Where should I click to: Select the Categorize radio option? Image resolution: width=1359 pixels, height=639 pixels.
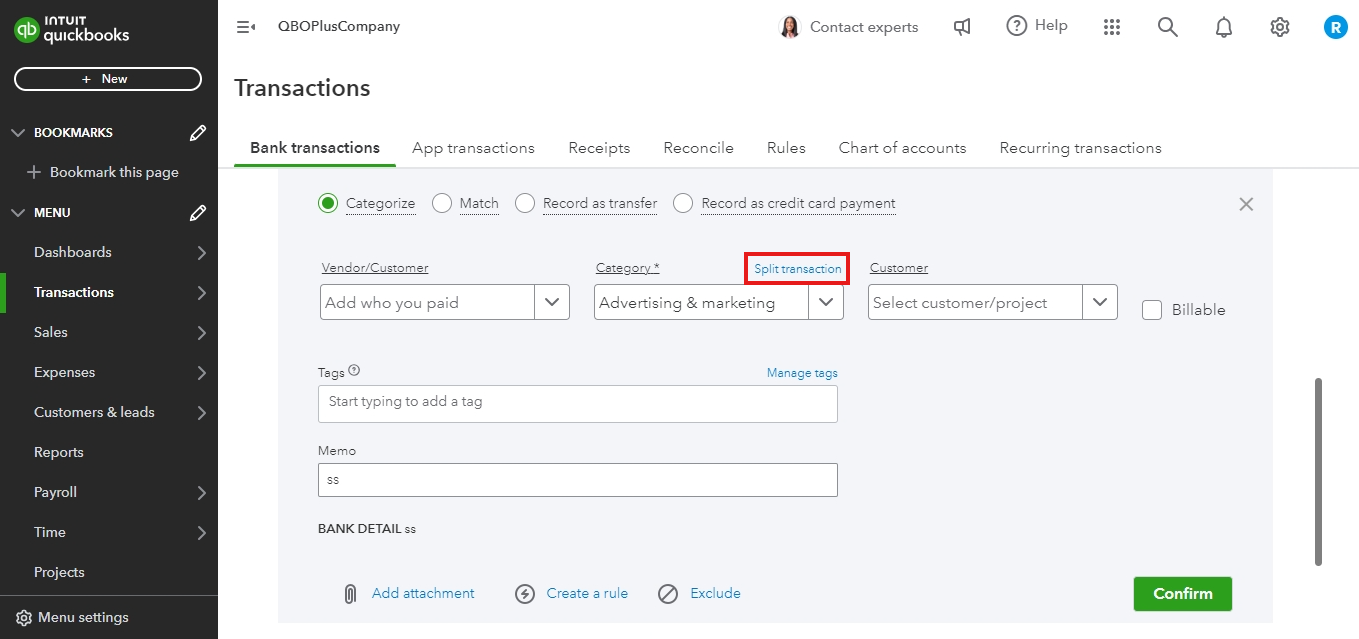click(328, 203)
